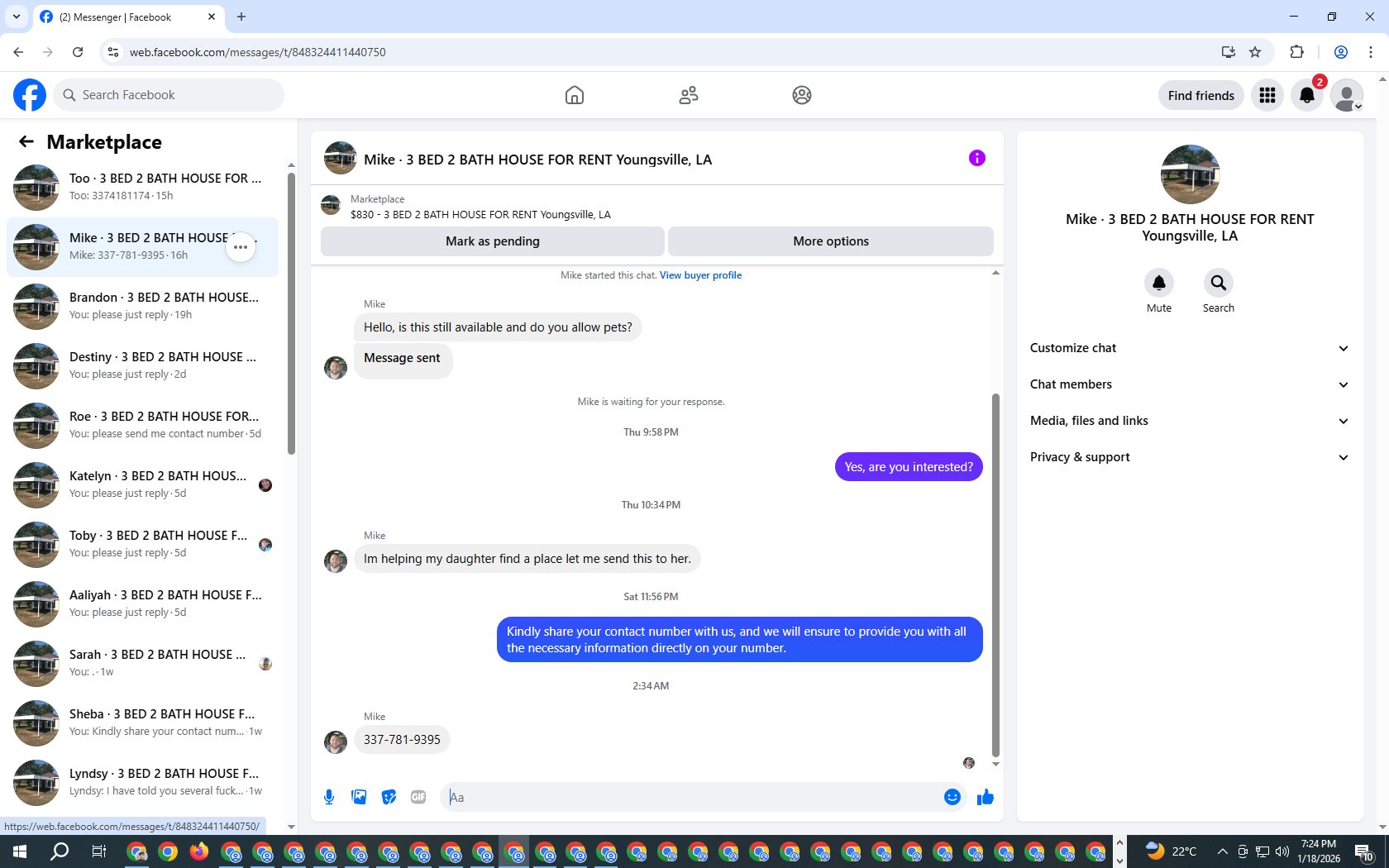The image size is (1389, 868).
Task: Click the Search Facebook field
Action: pyautogui.click(x=169, y=95)
